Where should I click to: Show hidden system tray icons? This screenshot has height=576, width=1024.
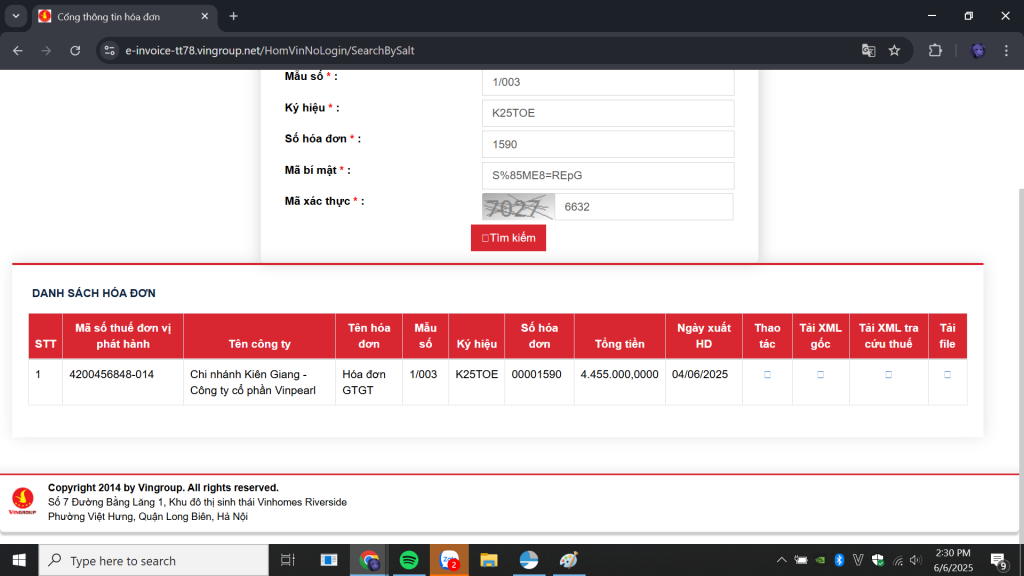(x=781, y=560)
